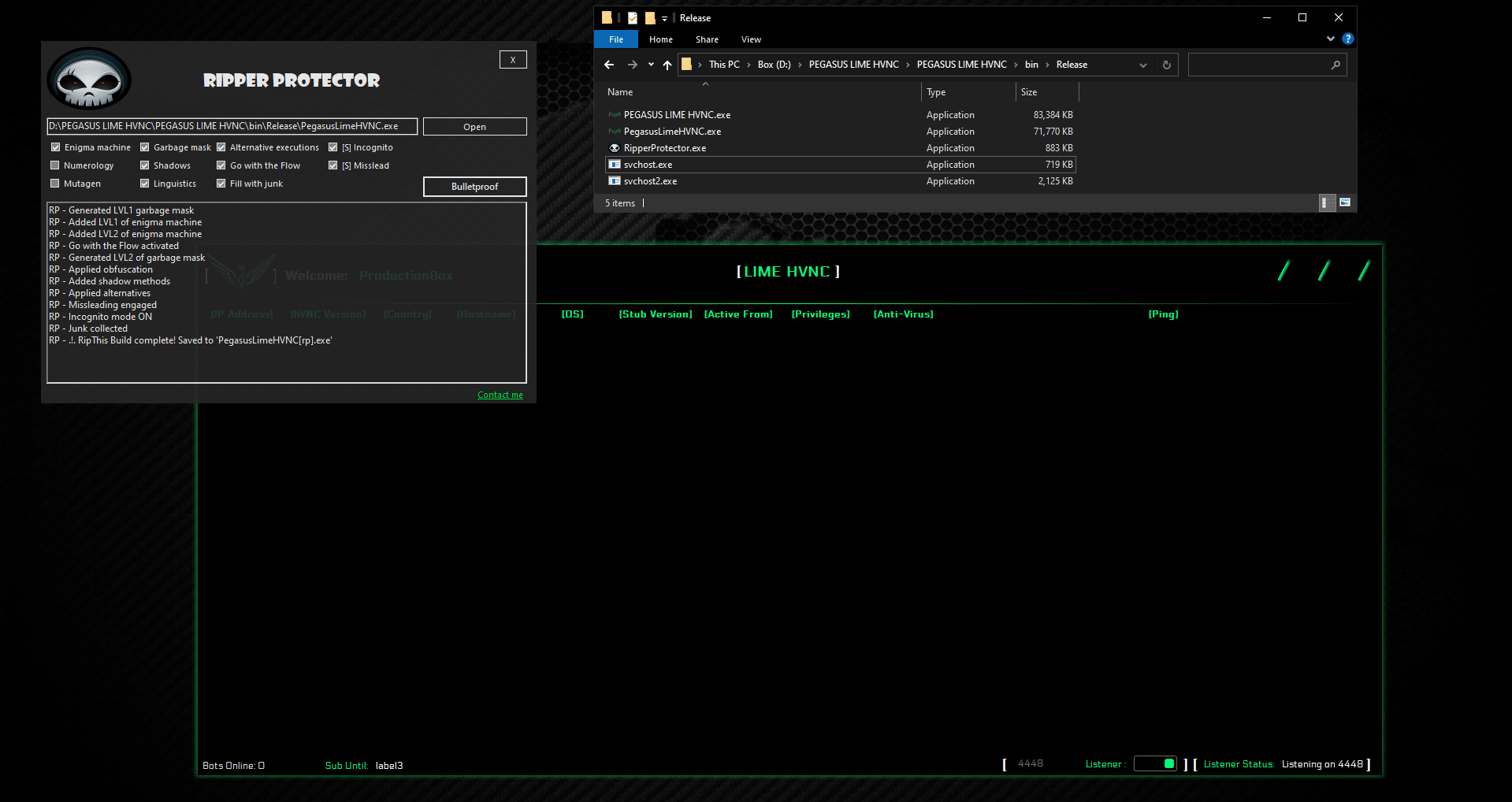
Task: Expand the address bar history dropdown
Action: 1142,65
